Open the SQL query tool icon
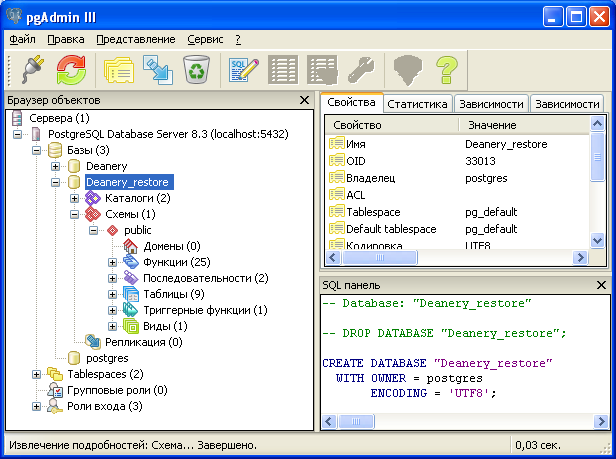 coord(244,70)
